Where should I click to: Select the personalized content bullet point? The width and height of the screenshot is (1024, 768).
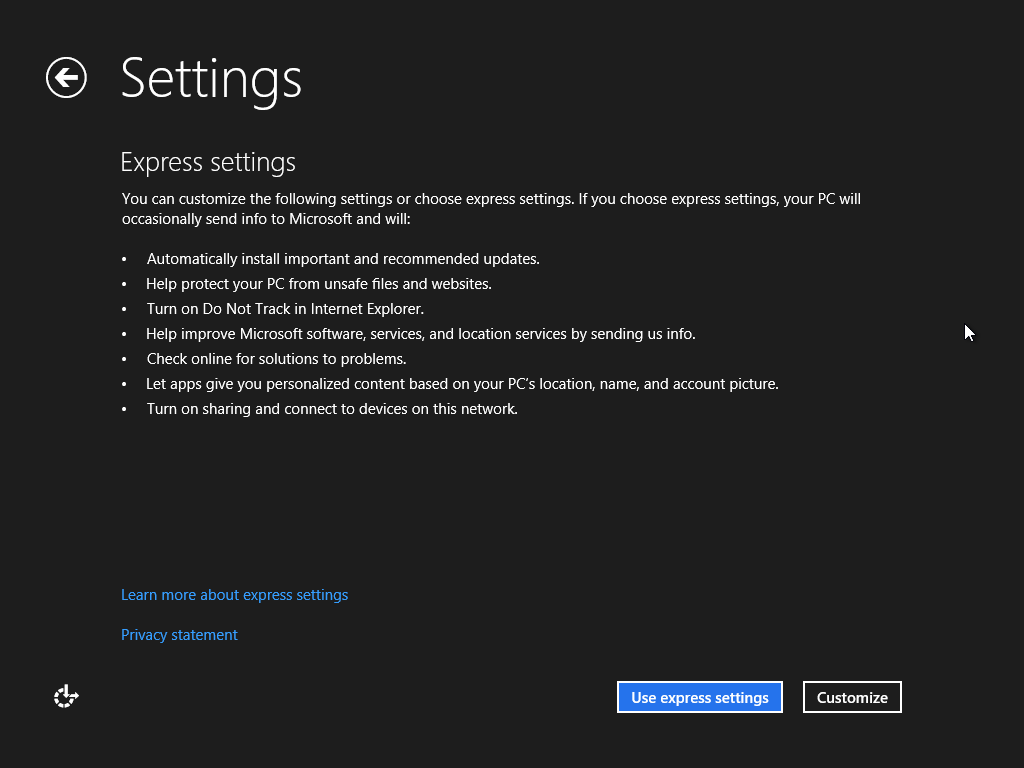(x=462, y=383)
